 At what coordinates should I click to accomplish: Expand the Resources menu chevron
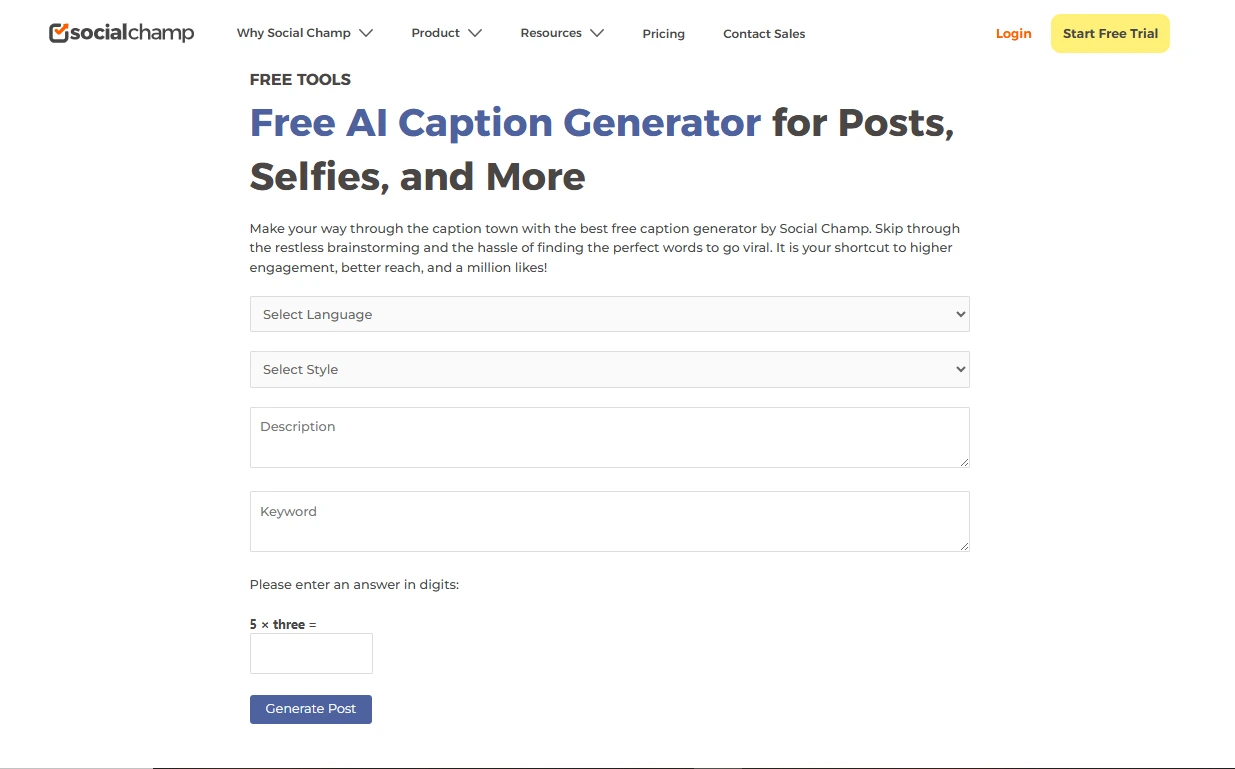pos(597,33)
